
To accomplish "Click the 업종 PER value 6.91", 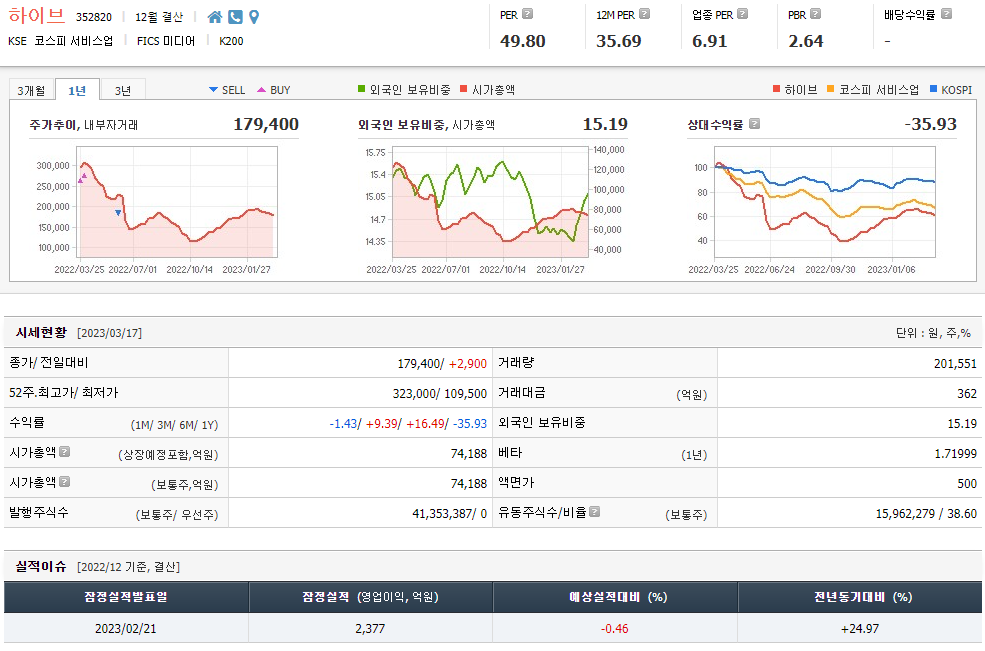I will (710, 41).
